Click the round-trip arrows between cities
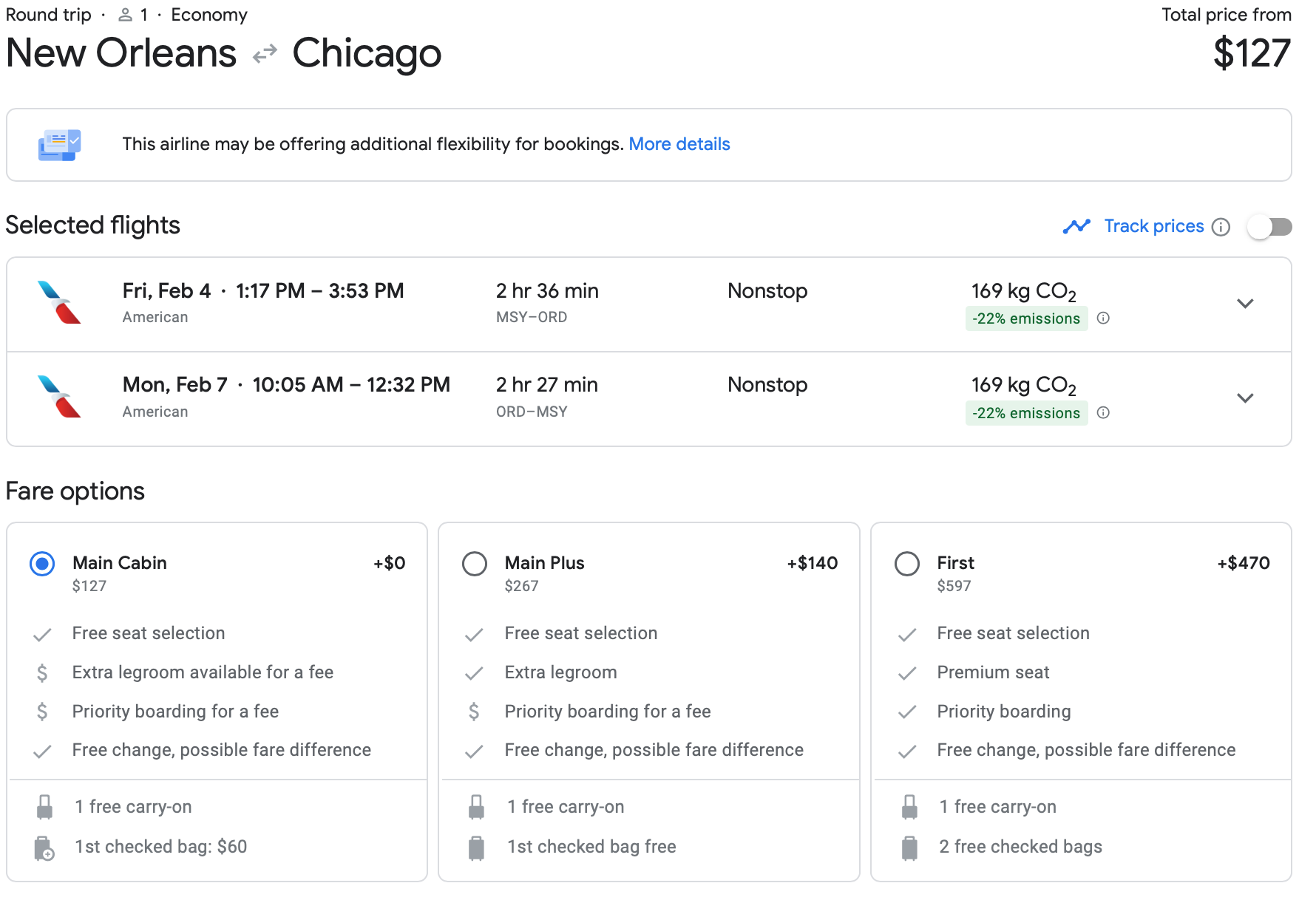The width and height of the screenshot is (1316, 900). coord(265,54)
